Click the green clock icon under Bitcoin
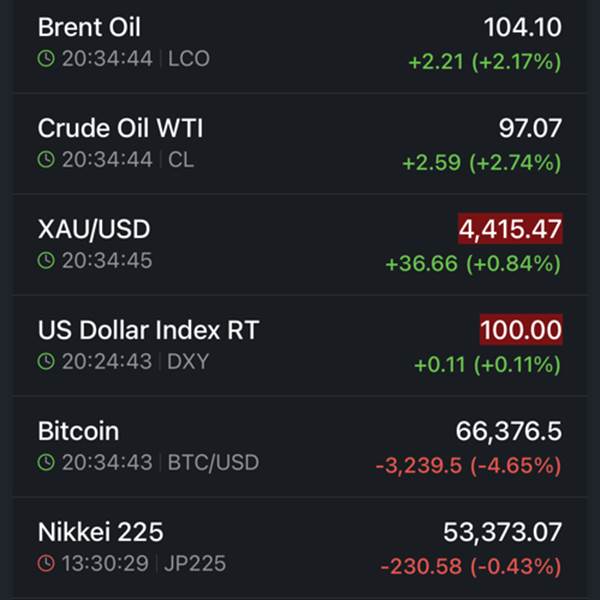 pos(46,463)
